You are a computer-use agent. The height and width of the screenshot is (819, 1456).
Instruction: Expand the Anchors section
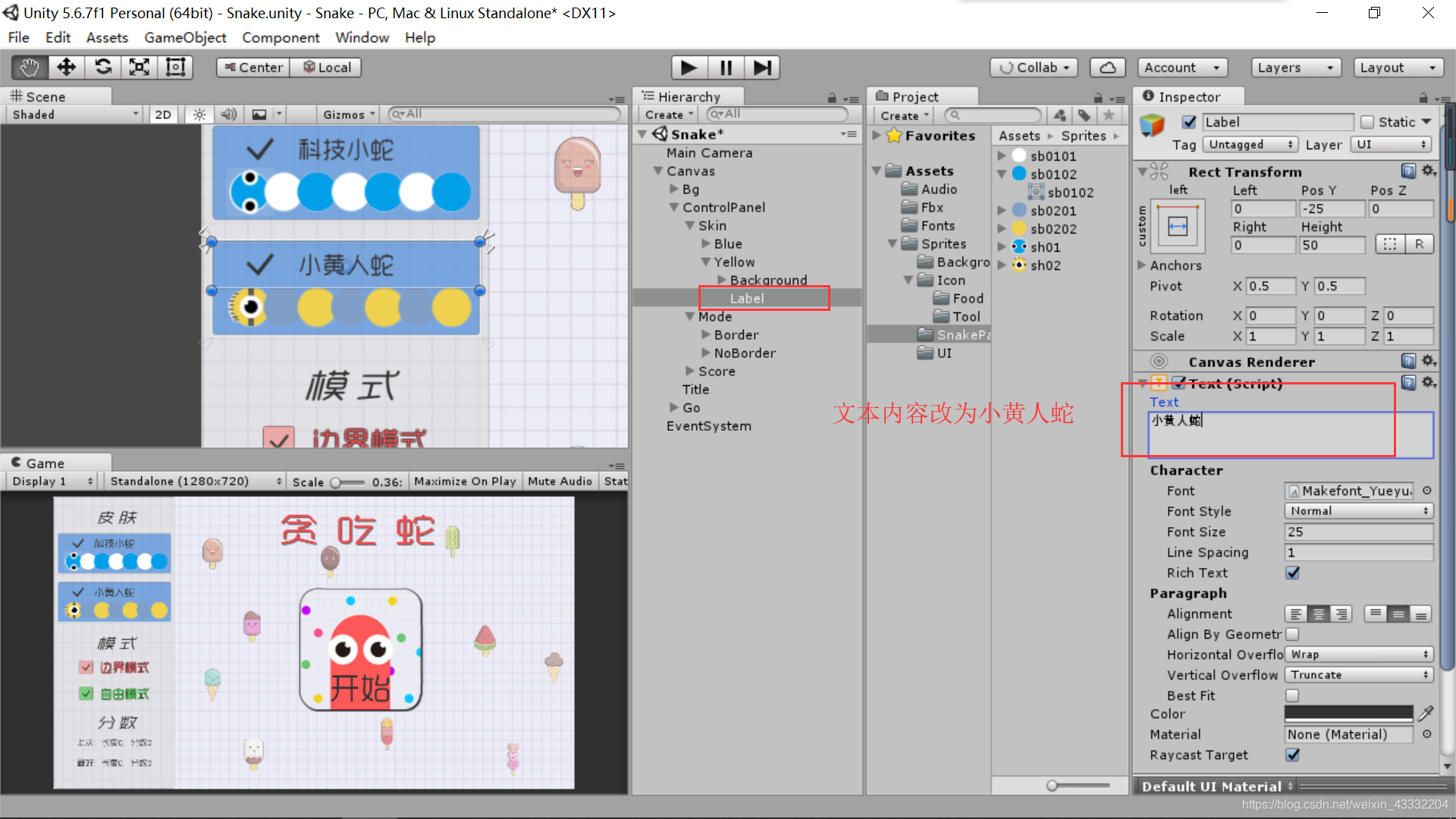1142,265
